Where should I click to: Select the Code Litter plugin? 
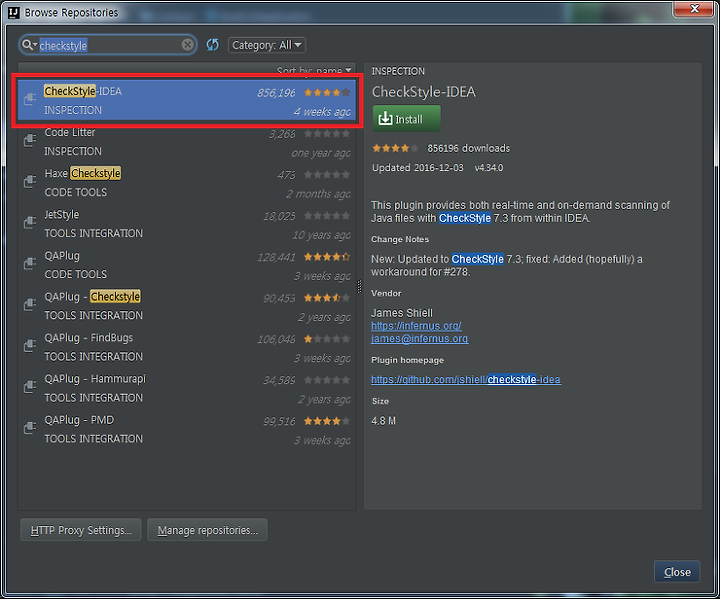187,142
